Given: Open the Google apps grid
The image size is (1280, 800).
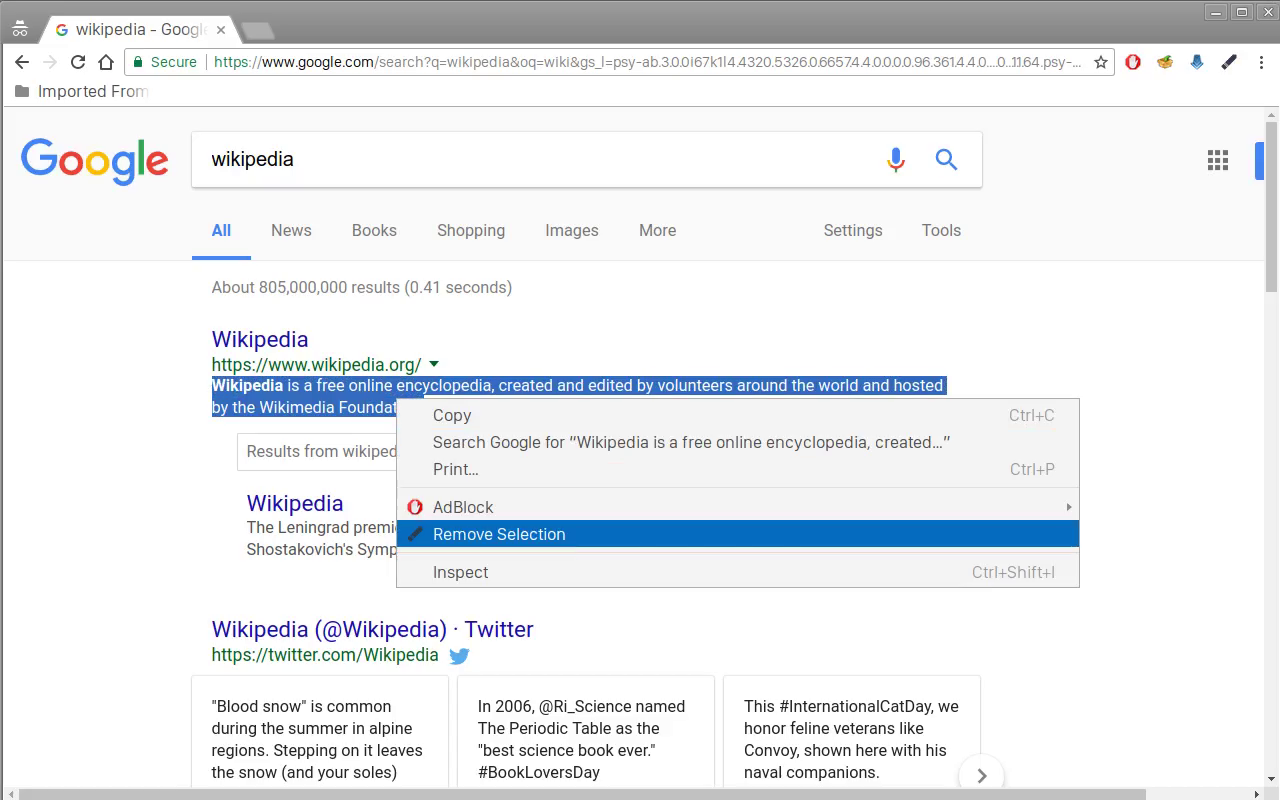Looking at the screenshot, I should 1218,160.
